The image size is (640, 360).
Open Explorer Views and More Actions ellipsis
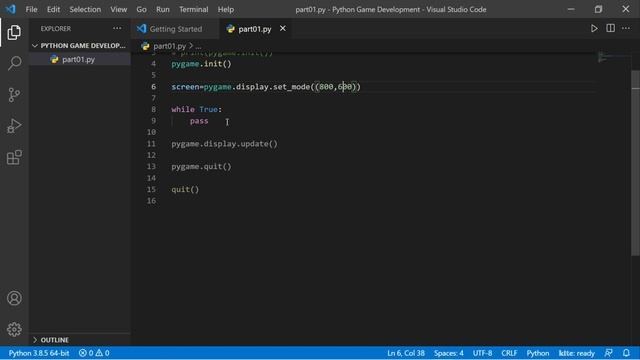pos(117,28)
